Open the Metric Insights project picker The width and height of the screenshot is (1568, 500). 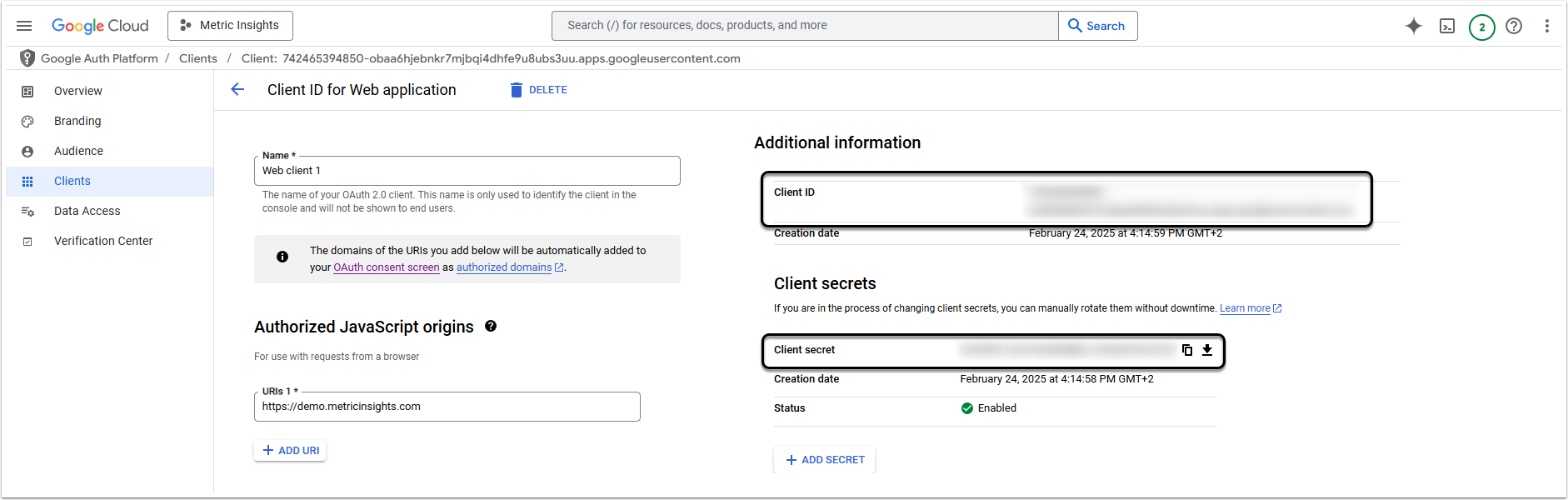point(230,26)
